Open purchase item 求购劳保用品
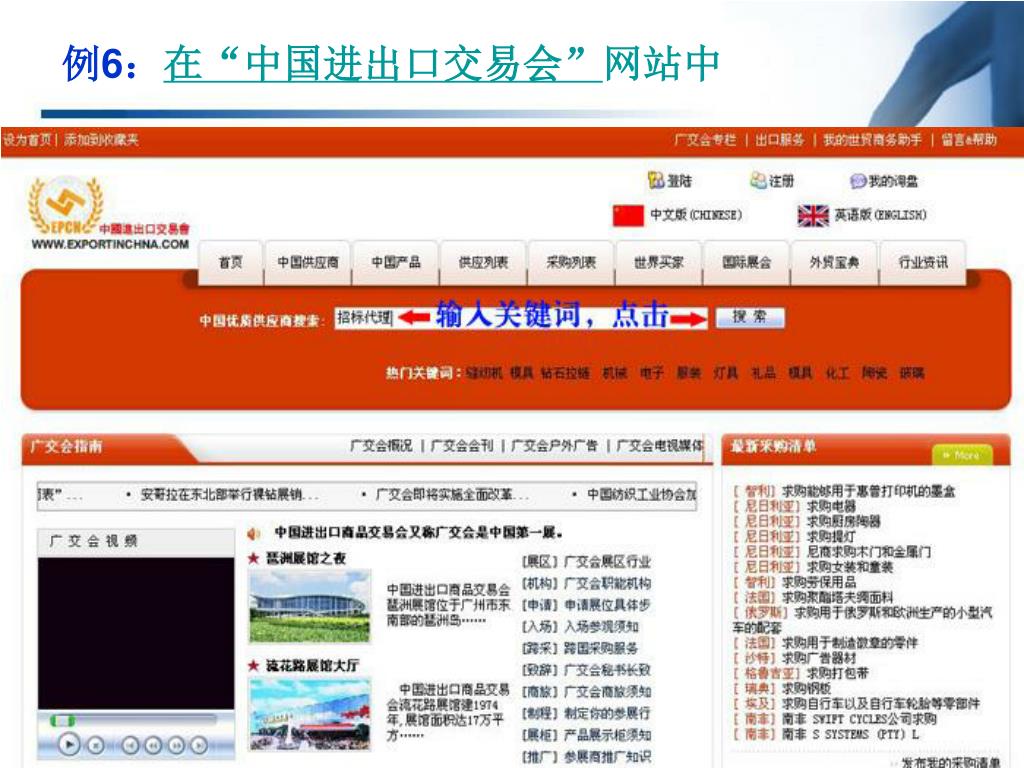This screenshot has width=1024, height=768. click(818, 583)
